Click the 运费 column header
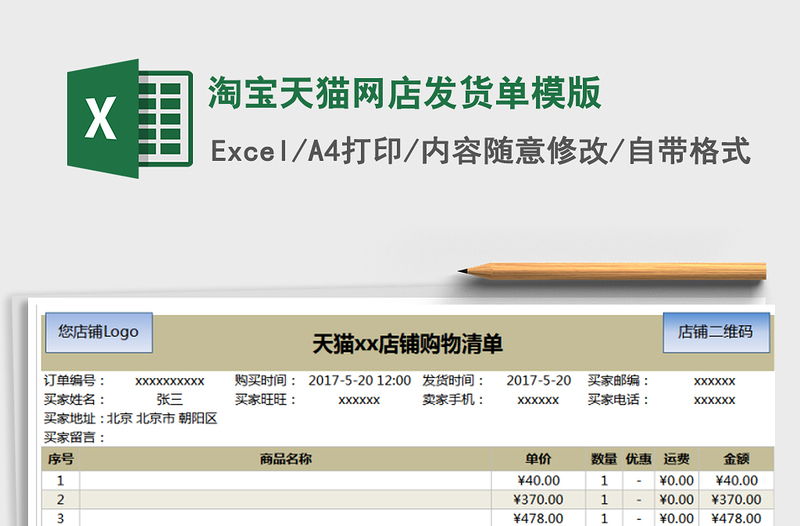 tap(677, 459)
